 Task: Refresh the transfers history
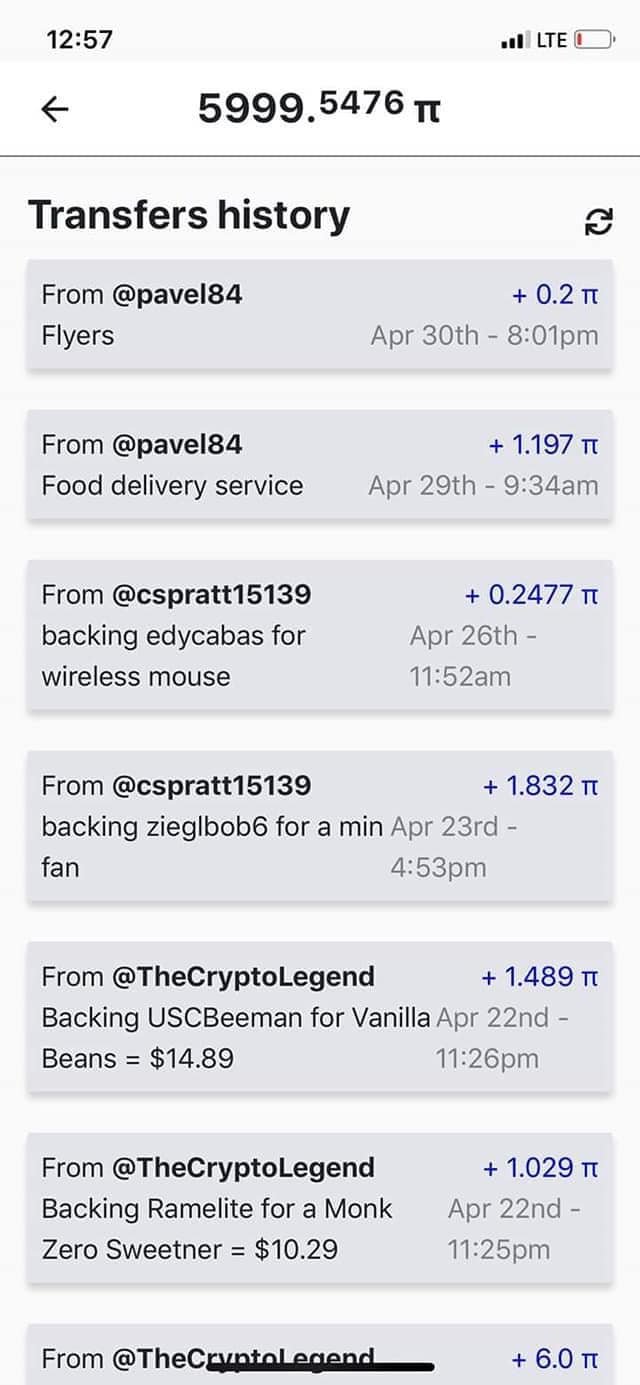click(597, 222)
